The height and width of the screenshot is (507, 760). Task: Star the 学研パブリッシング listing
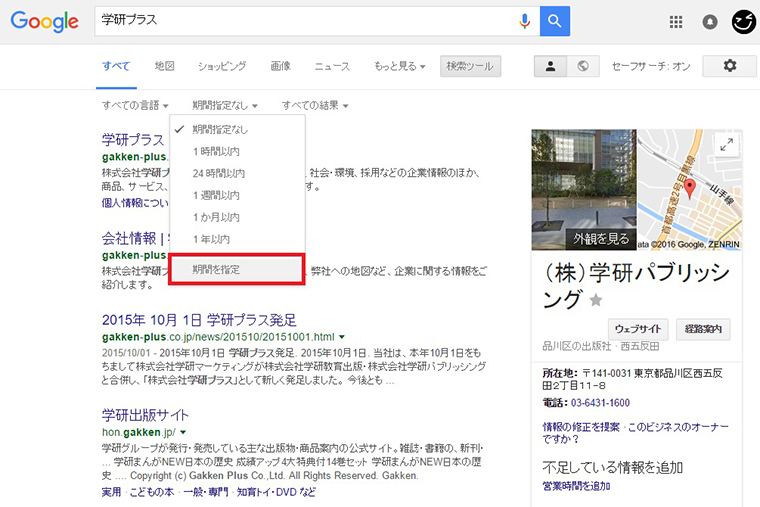tap(596, 301)
